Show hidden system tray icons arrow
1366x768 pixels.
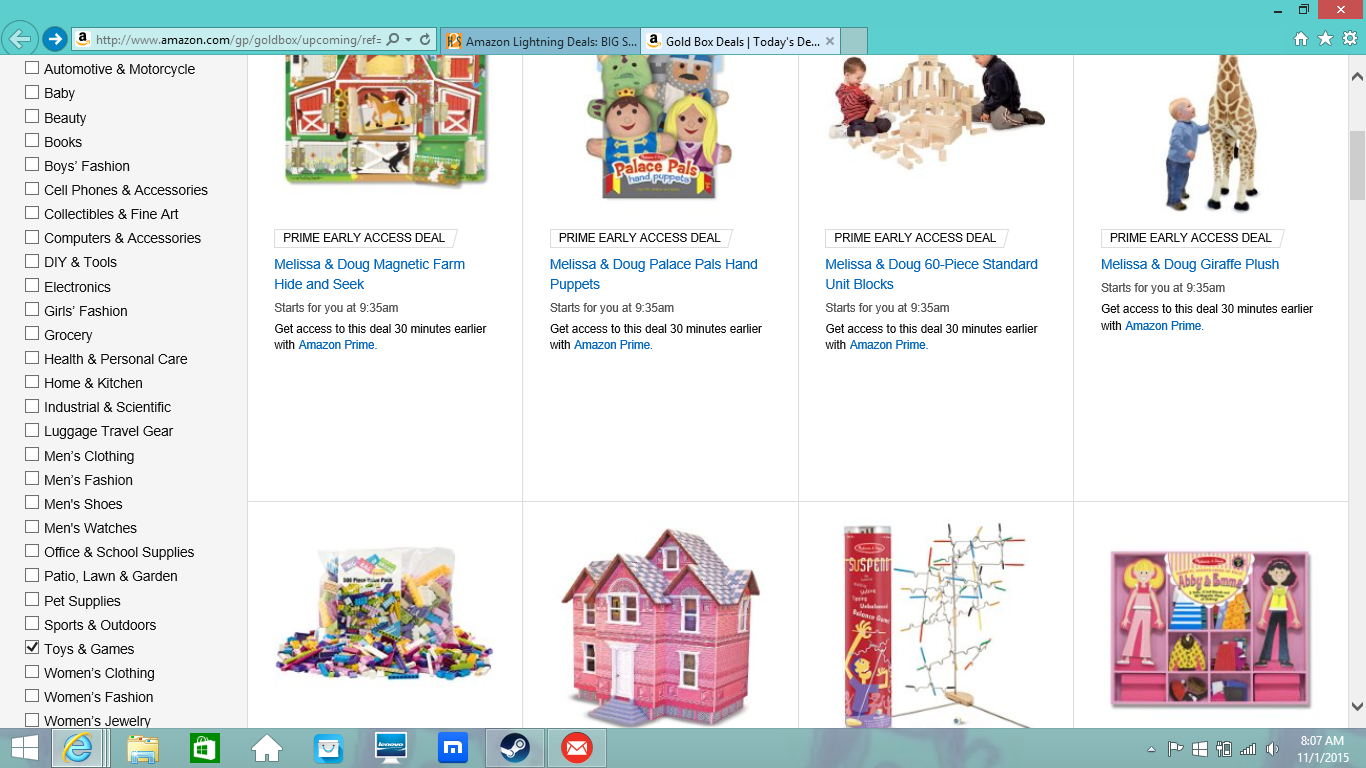(x=1151, y=749)
